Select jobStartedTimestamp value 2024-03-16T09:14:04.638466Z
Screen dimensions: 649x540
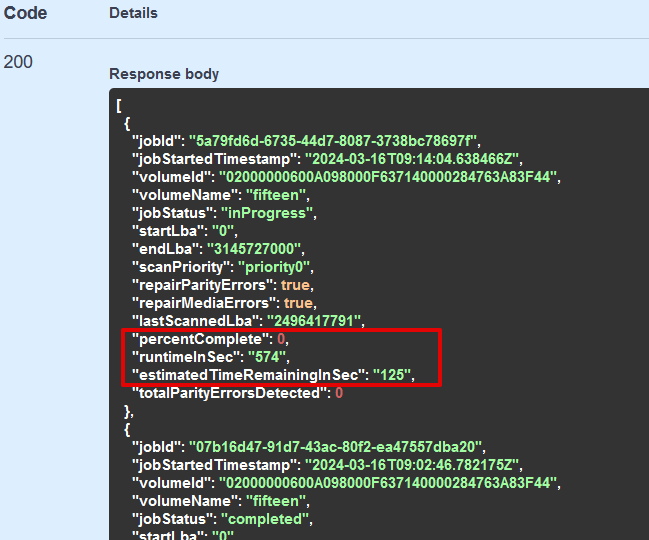(x=412, y=159)
